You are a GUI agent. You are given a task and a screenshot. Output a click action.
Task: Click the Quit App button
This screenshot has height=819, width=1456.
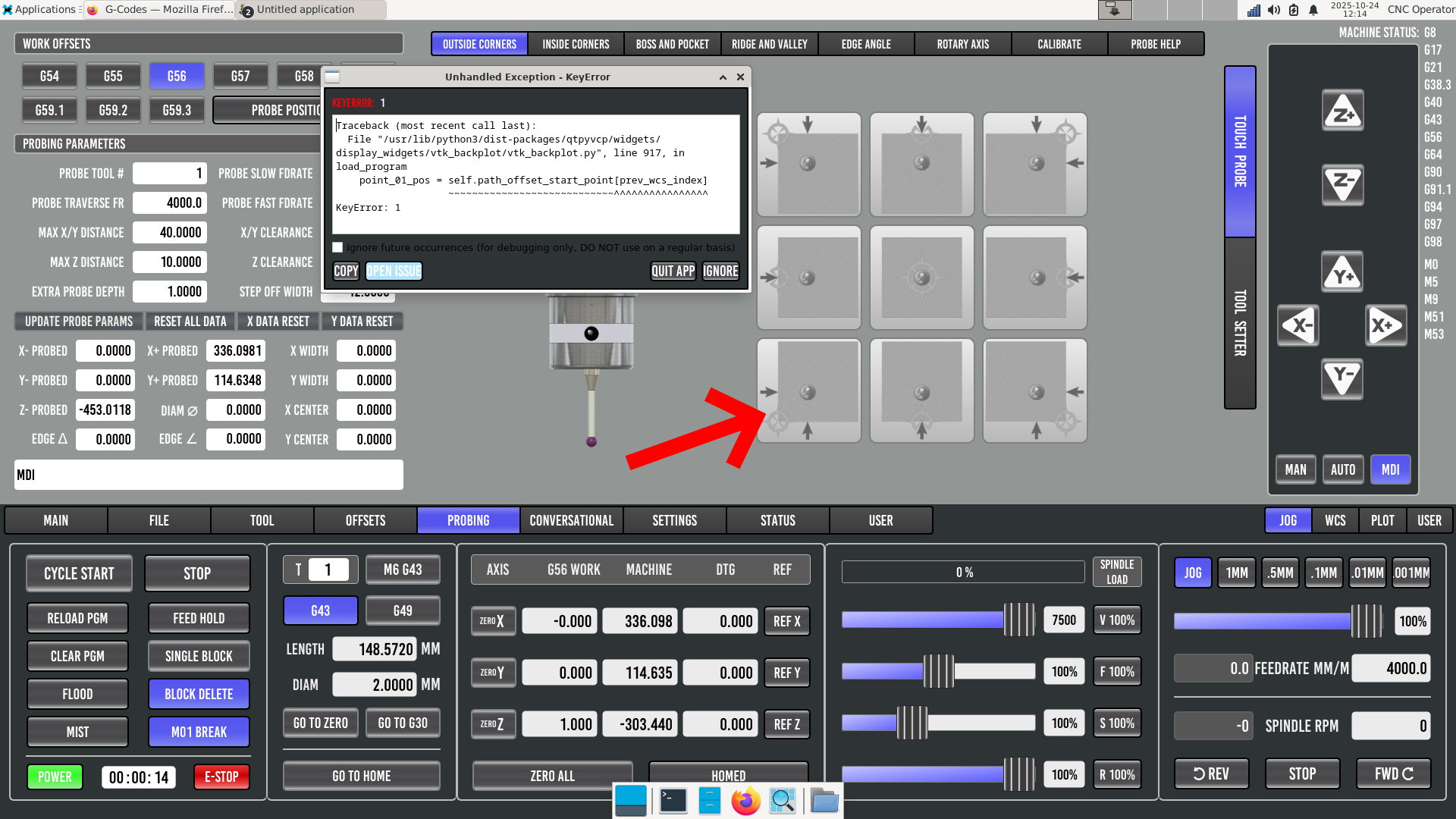673,271
